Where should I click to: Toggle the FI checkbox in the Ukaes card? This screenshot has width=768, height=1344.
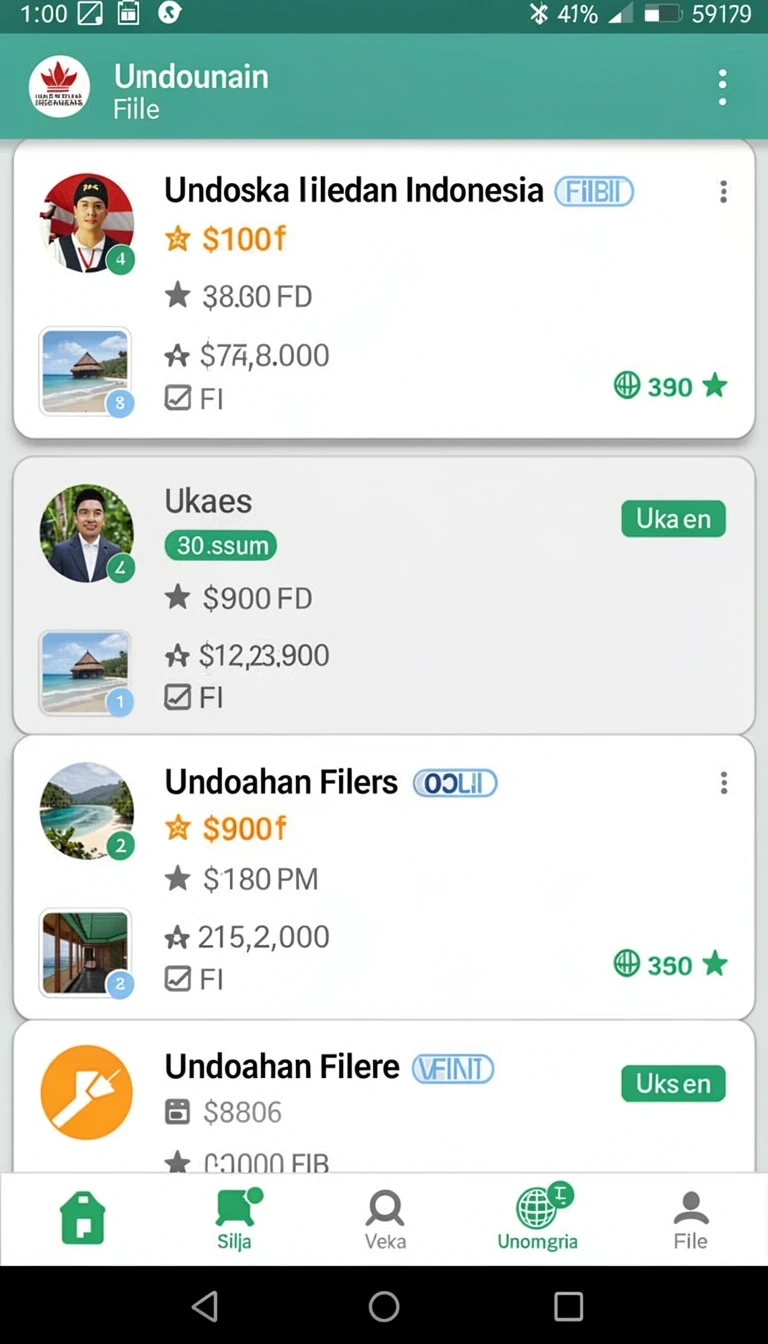pyautogui.click(x=178, y=696)
